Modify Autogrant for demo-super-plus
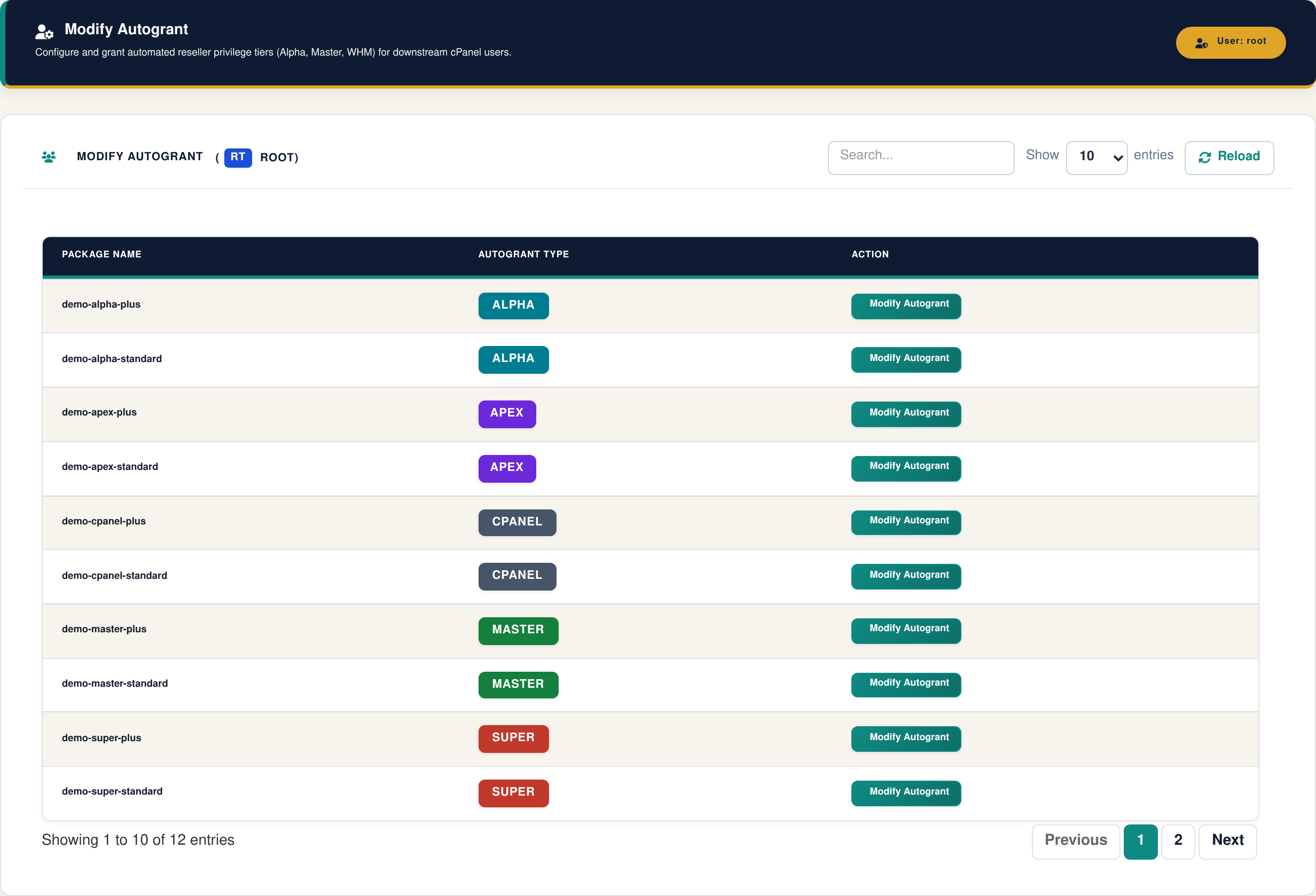Image resolution: width=1316 pixels, height=896 pixels. coord(905,738)
